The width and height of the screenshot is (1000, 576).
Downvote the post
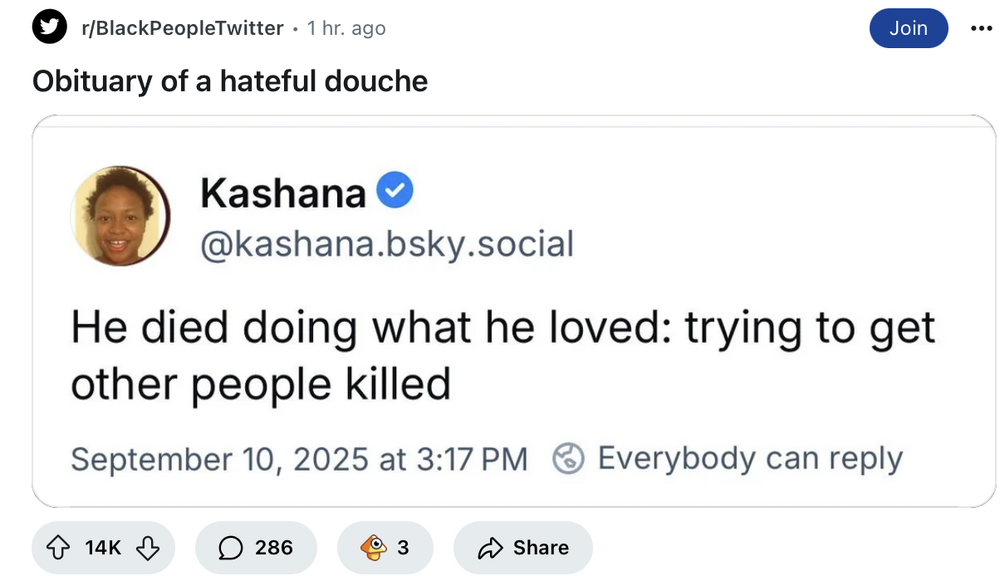pyautogui.click(x=148, y=547)
